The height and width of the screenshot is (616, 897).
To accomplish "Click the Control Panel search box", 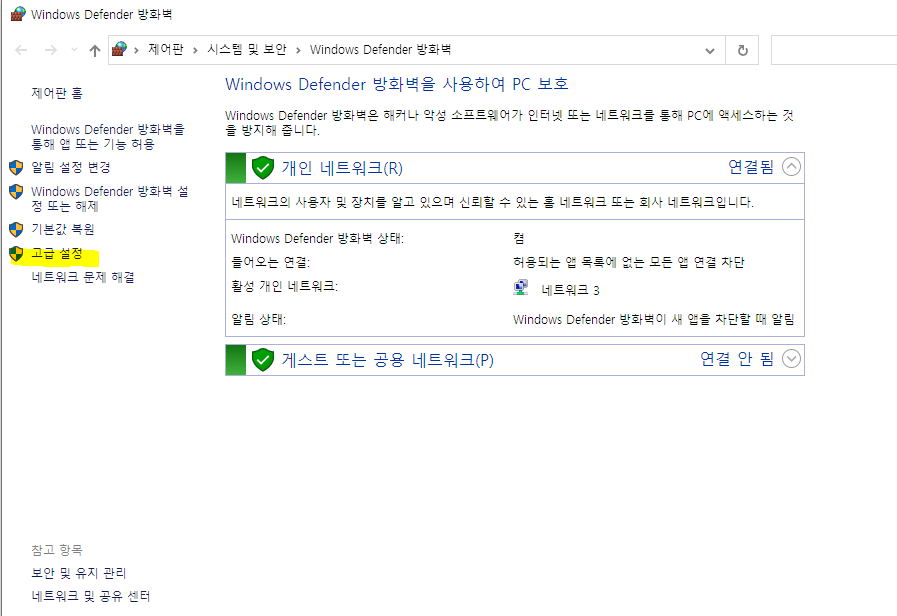I will [834, 50].
